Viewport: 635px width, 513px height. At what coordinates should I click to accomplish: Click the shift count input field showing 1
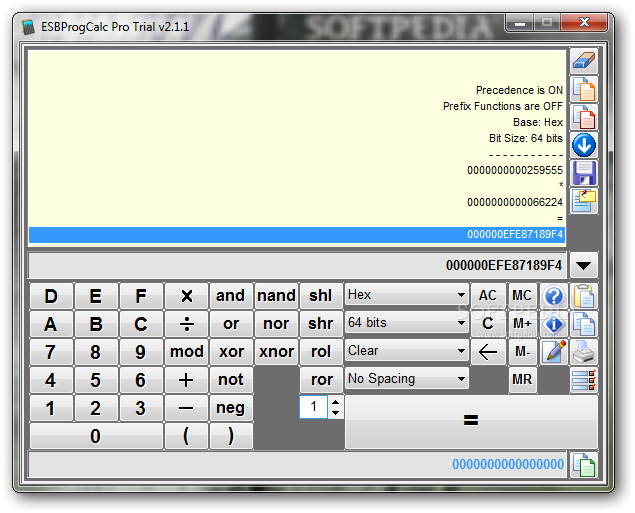click(x=313, y=407)
